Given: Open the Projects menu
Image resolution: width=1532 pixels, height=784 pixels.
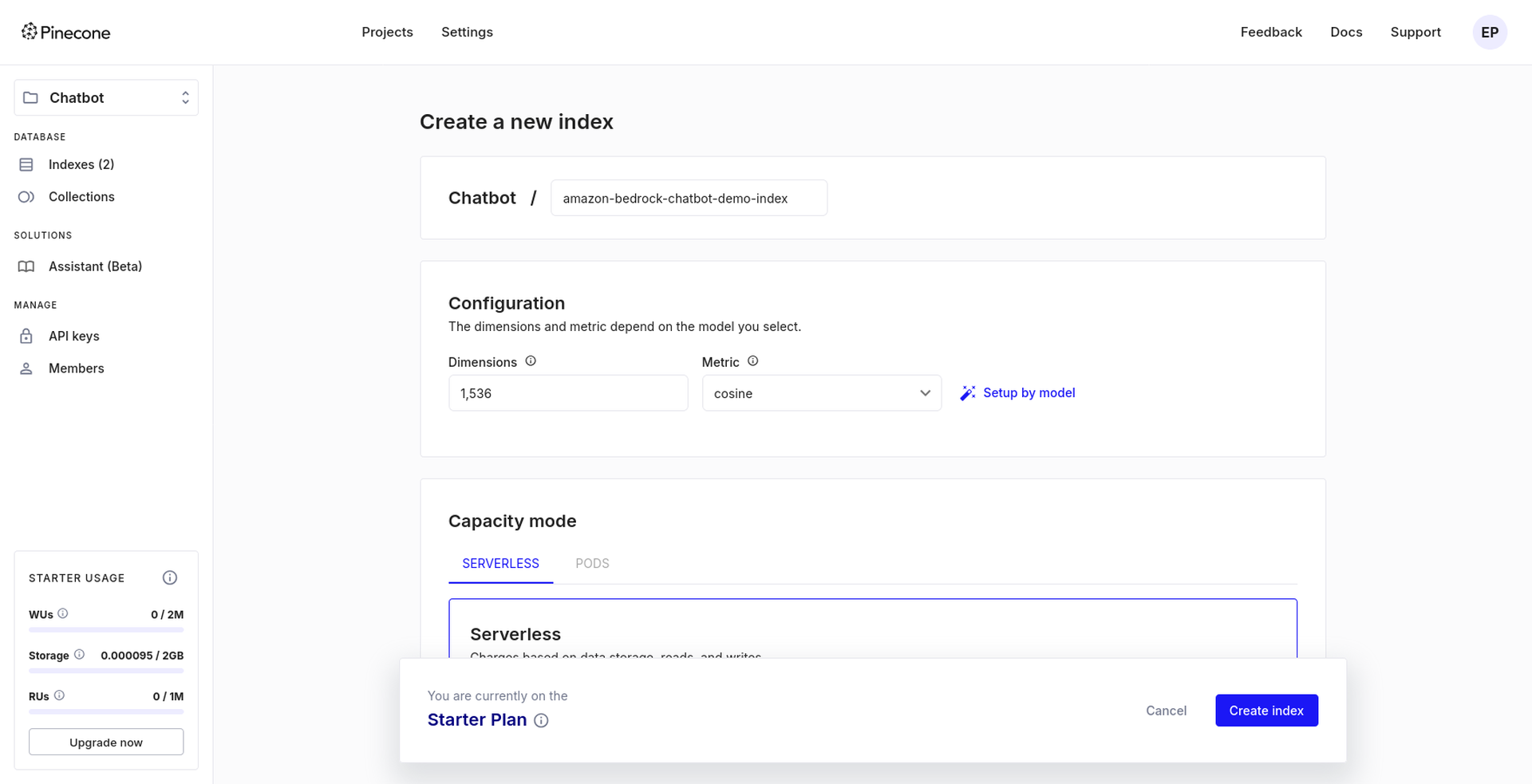Looking at the screenshot, I should (x=387, y=32).
